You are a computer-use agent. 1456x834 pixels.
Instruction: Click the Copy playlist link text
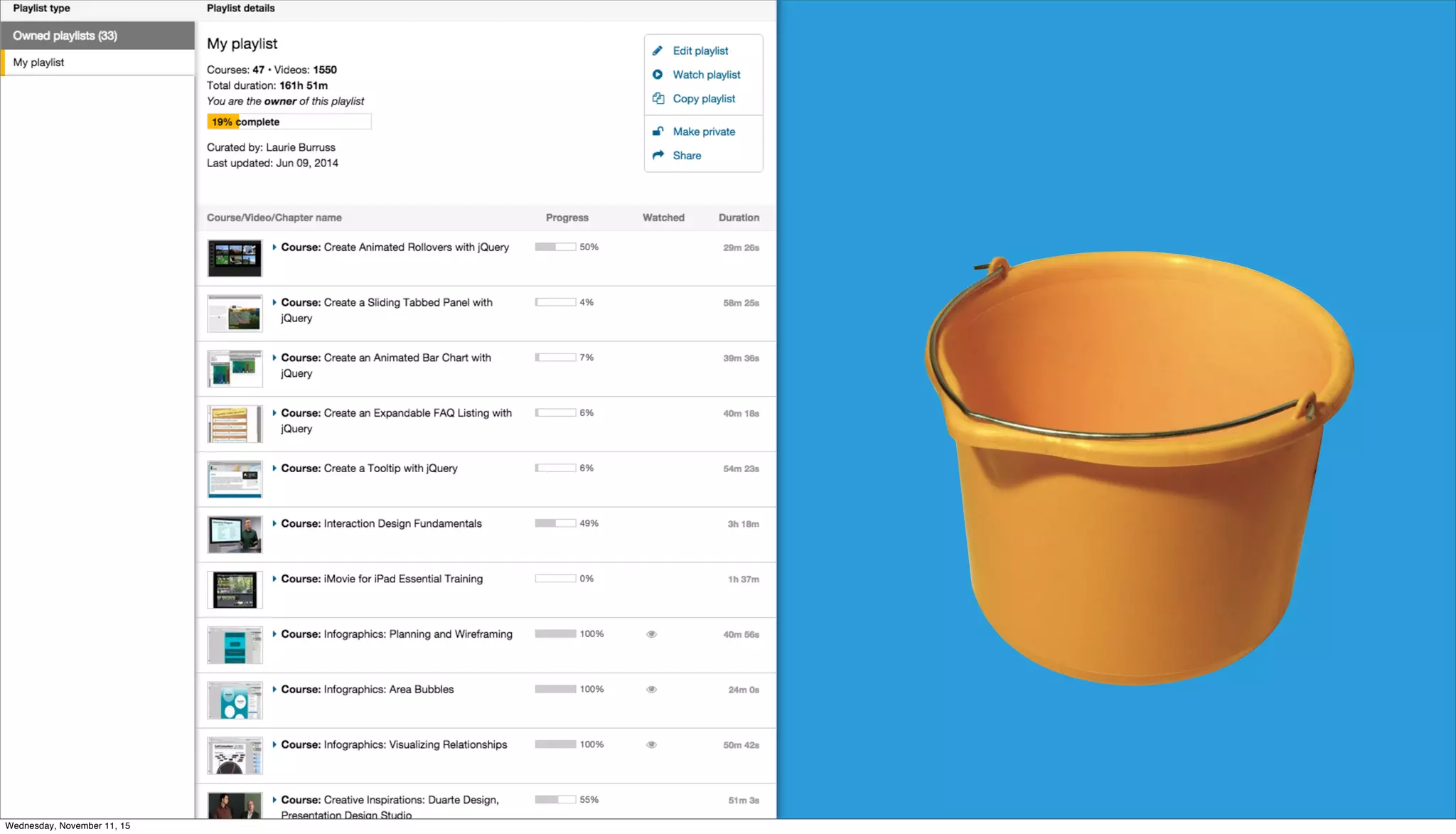point(704,99)
